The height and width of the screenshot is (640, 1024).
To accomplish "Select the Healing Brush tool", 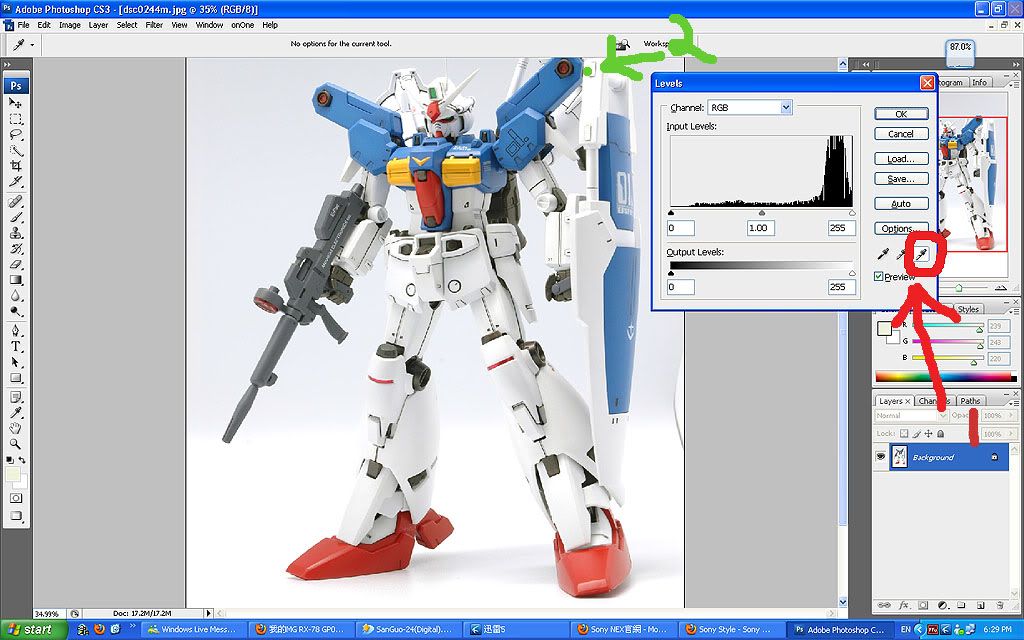I will [x=15, y=202].
